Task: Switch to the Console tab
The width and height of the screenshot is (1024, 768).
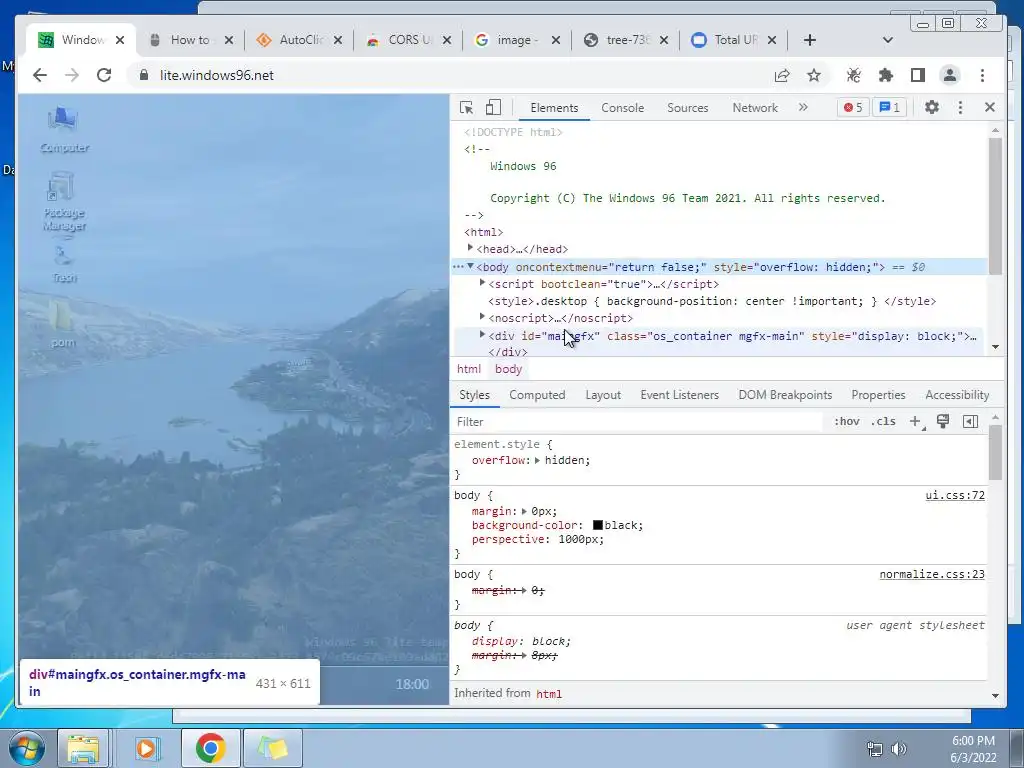Action: click(622, 108)
